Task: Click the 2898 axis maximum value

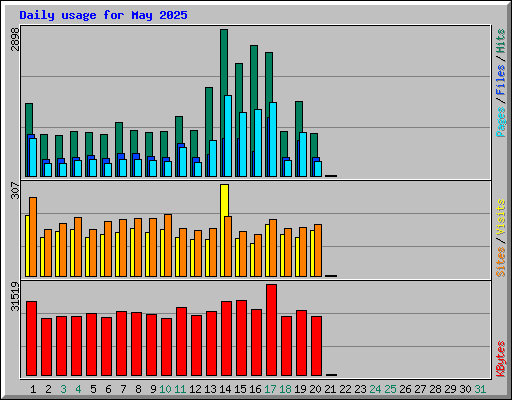Action: click(15, 39)
